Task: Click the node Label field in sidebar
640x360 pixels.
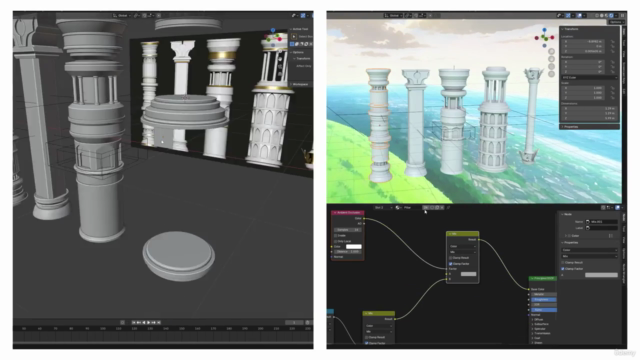Action: (601, 228)
